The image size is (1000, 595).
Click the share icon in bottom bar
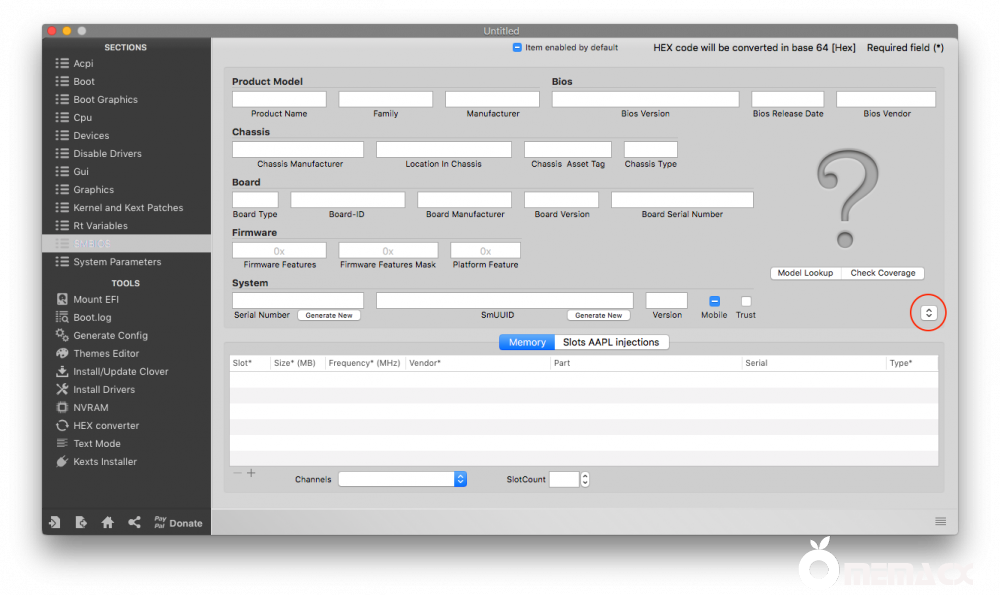133,521
